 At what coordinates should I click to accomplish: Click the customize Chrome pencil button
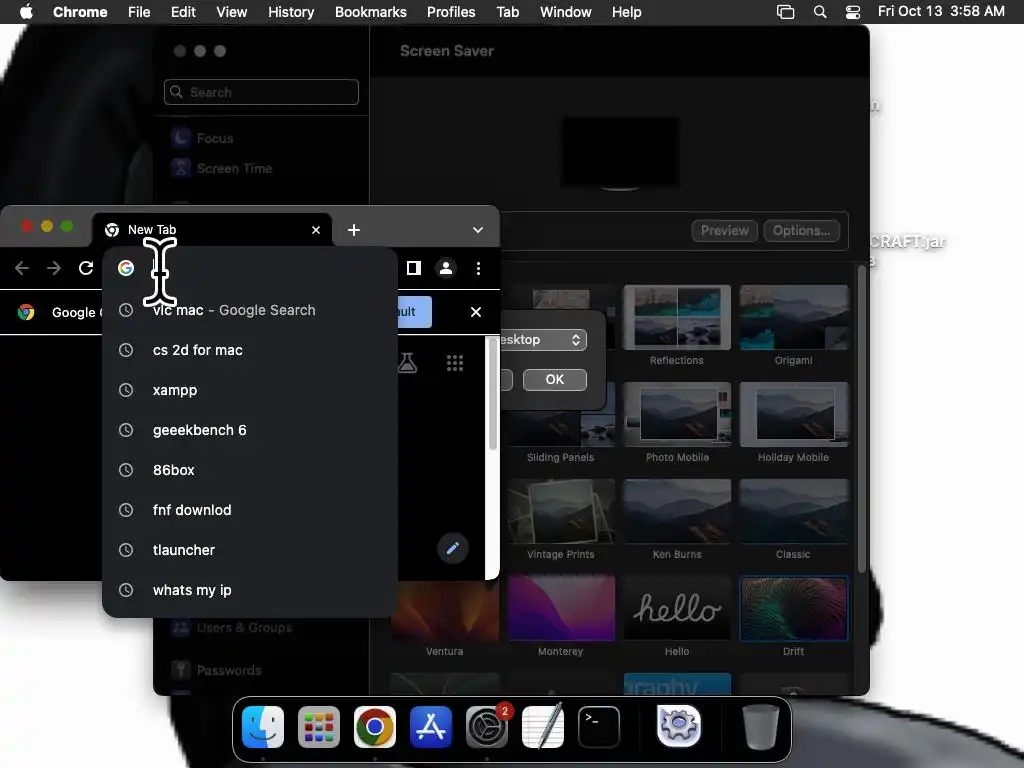[x=453, y=548]
